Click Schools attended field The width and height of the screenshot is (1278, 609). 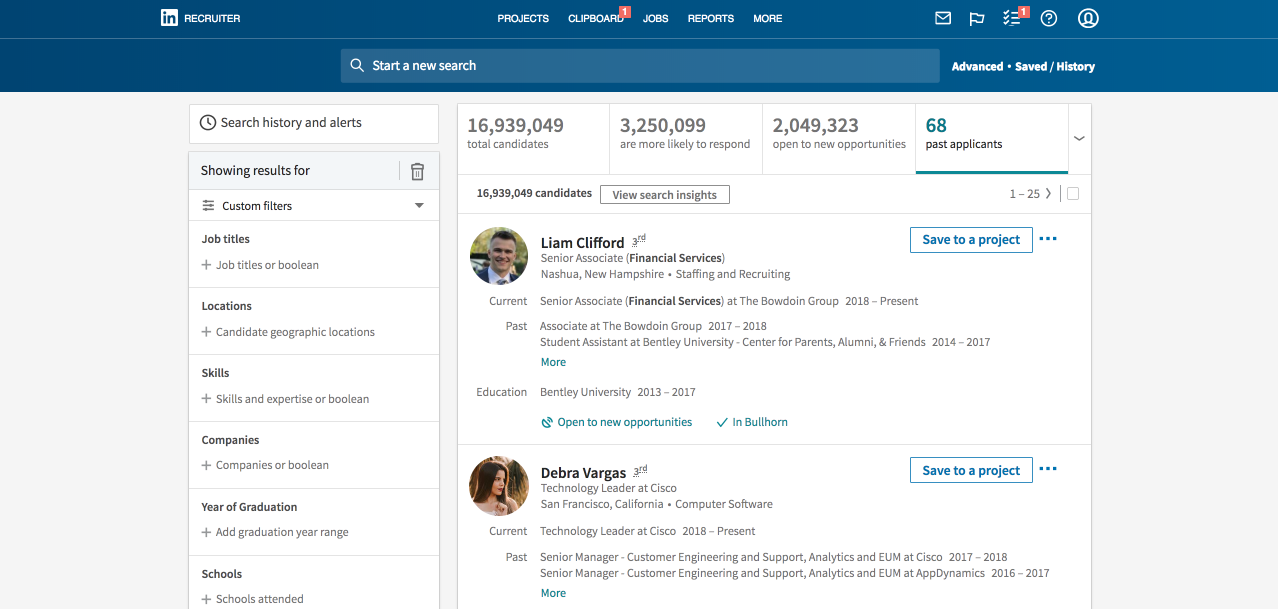click(260, 599)
